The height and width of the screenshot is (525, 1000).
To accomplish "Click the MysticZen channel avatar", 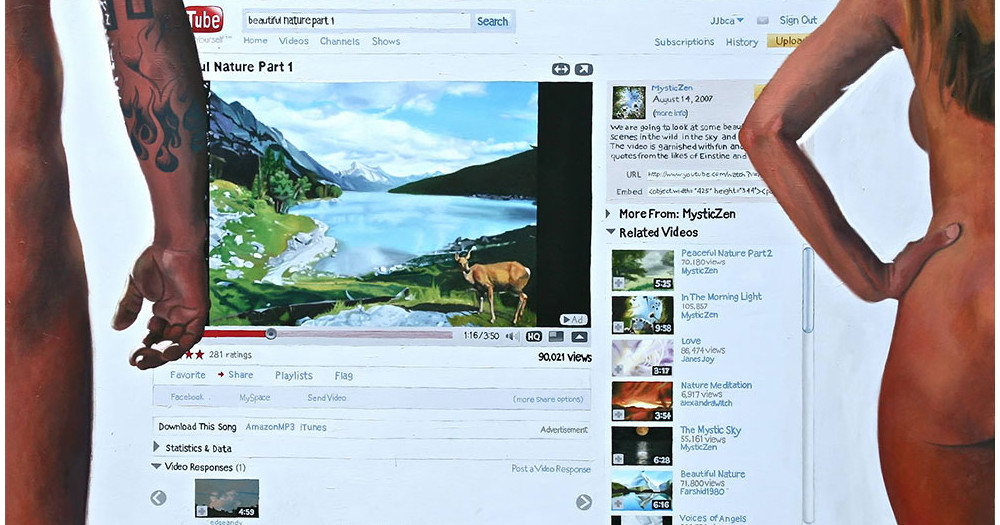I will pos(629,103).
